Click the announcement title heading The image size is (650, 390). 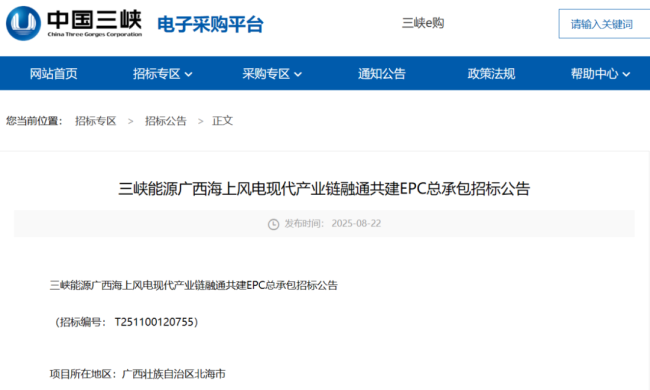click(x=324, y=189)
